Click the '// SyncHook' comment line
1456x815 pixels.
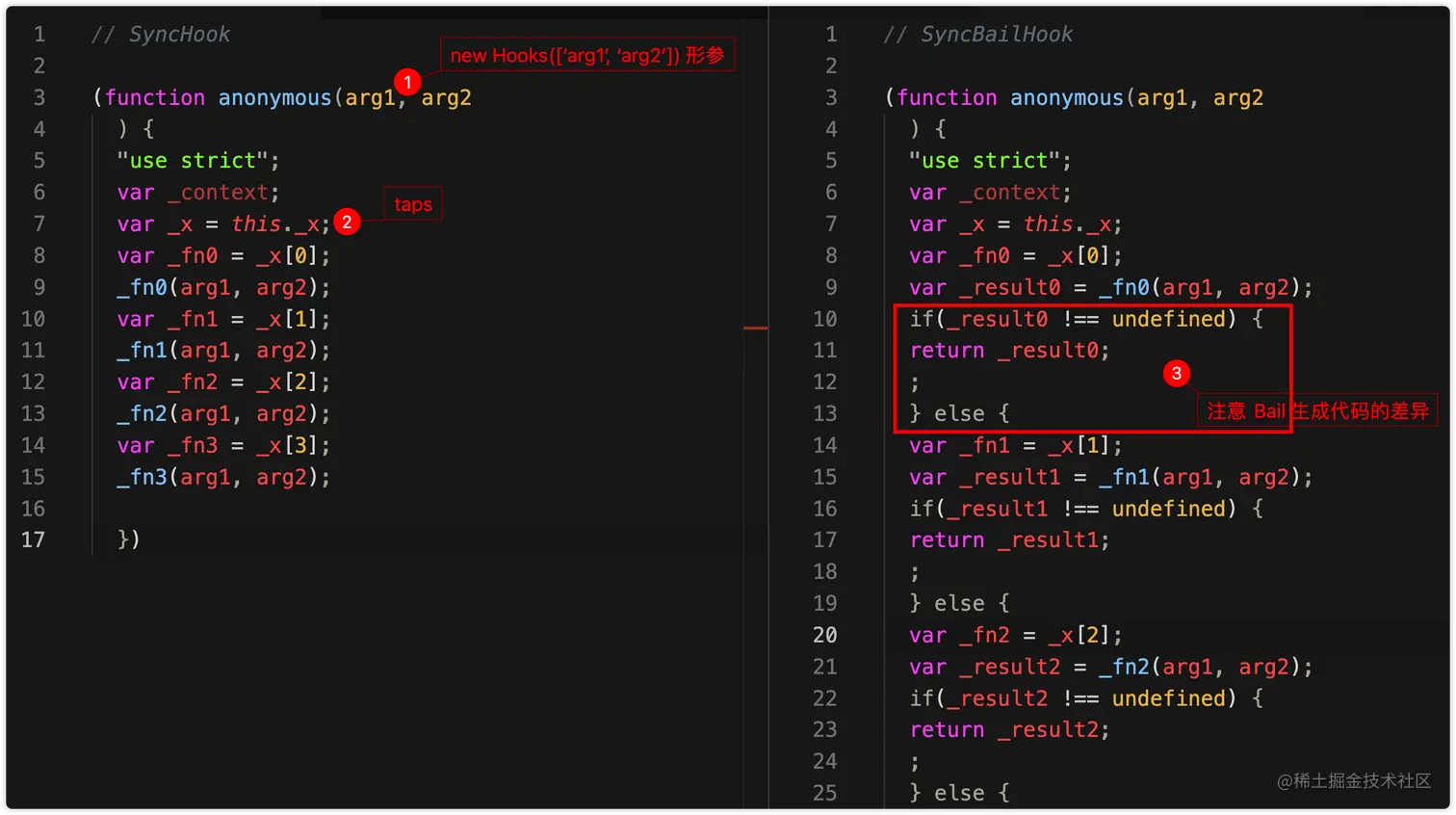(x=161, y=35)
